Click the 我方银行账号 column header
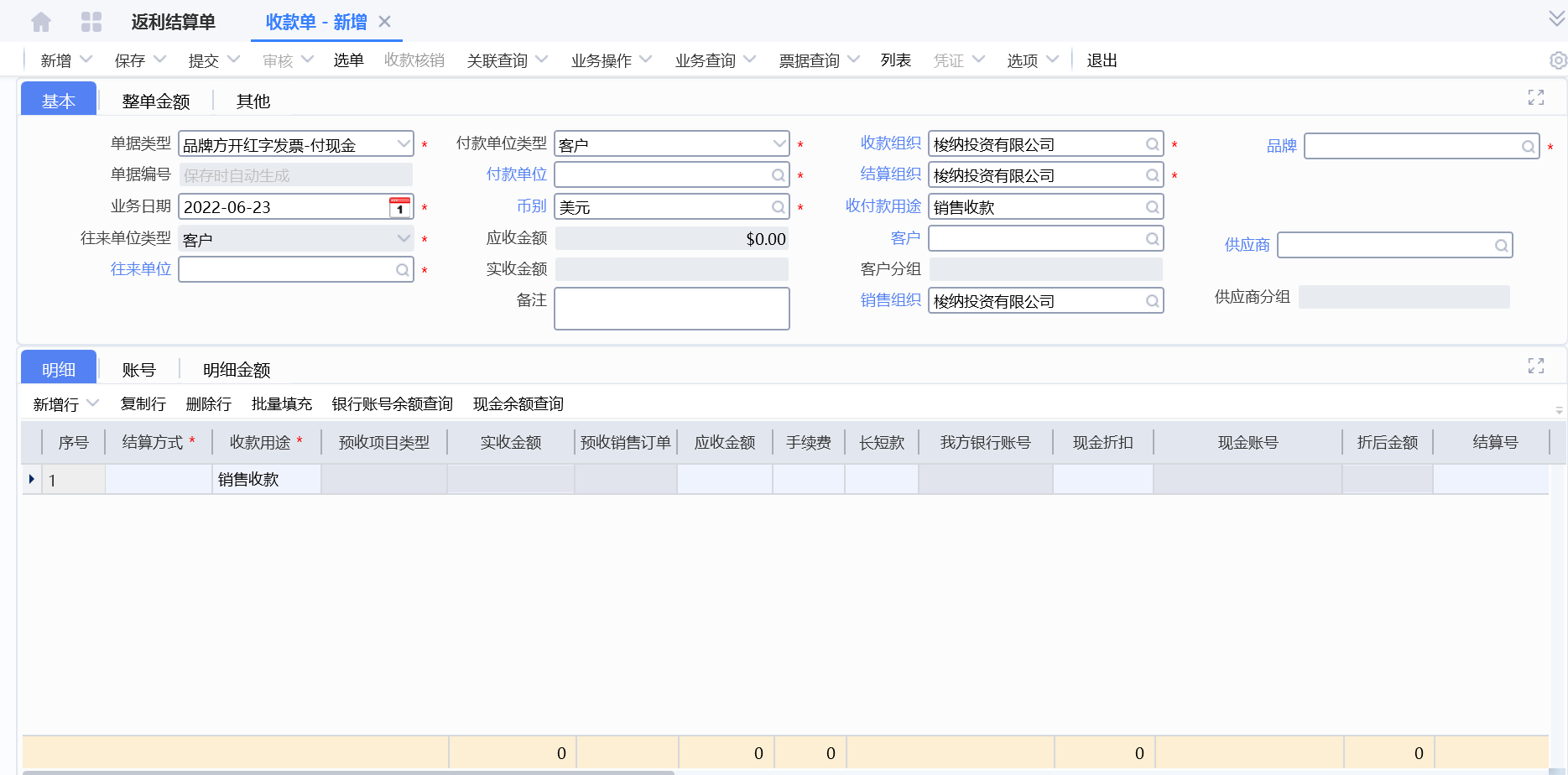This screenshot has width=1568, height=775. (x=986, y=442)
